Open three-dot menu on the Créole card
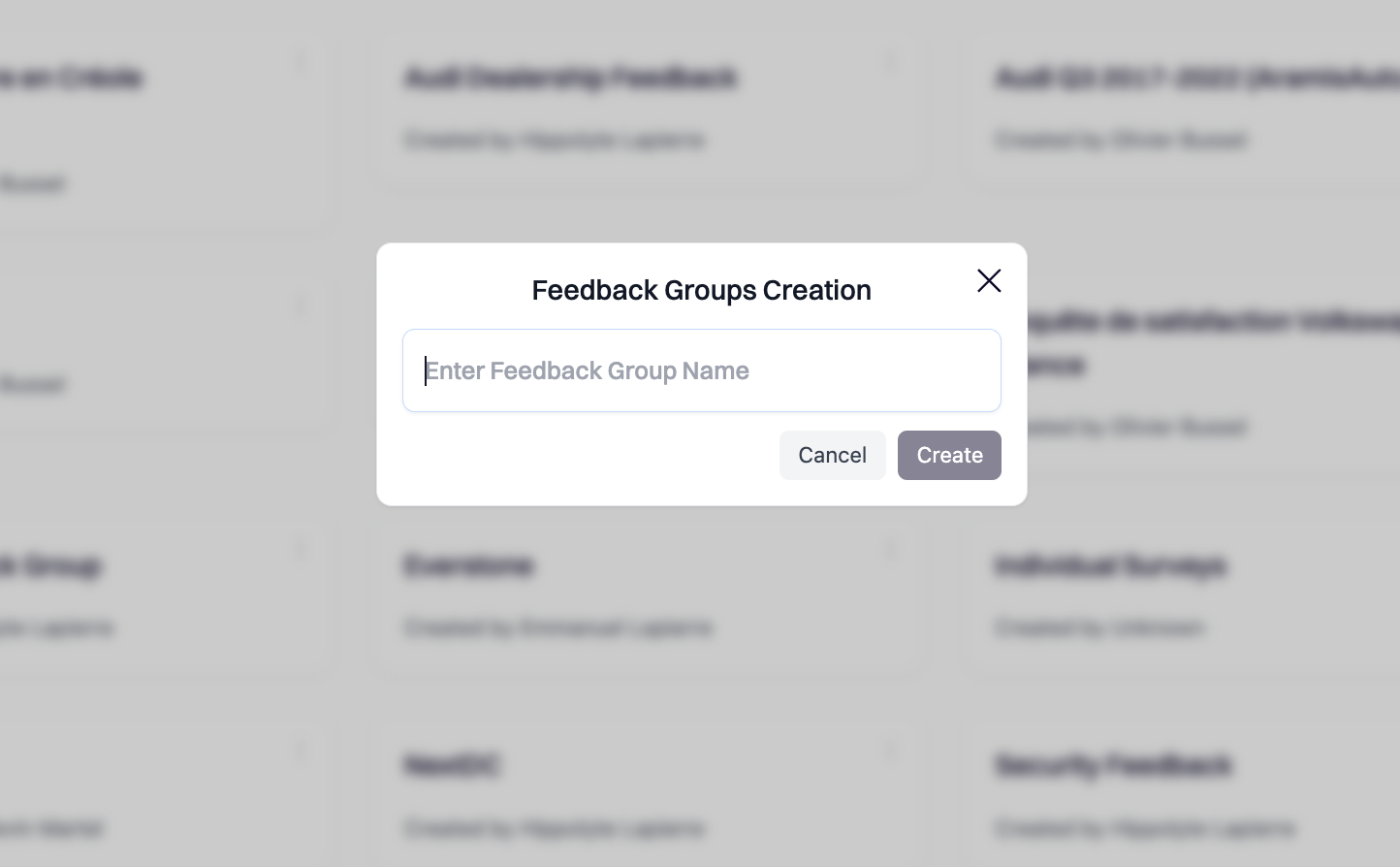The image size is (1400, 867). [x=301, y=63]
